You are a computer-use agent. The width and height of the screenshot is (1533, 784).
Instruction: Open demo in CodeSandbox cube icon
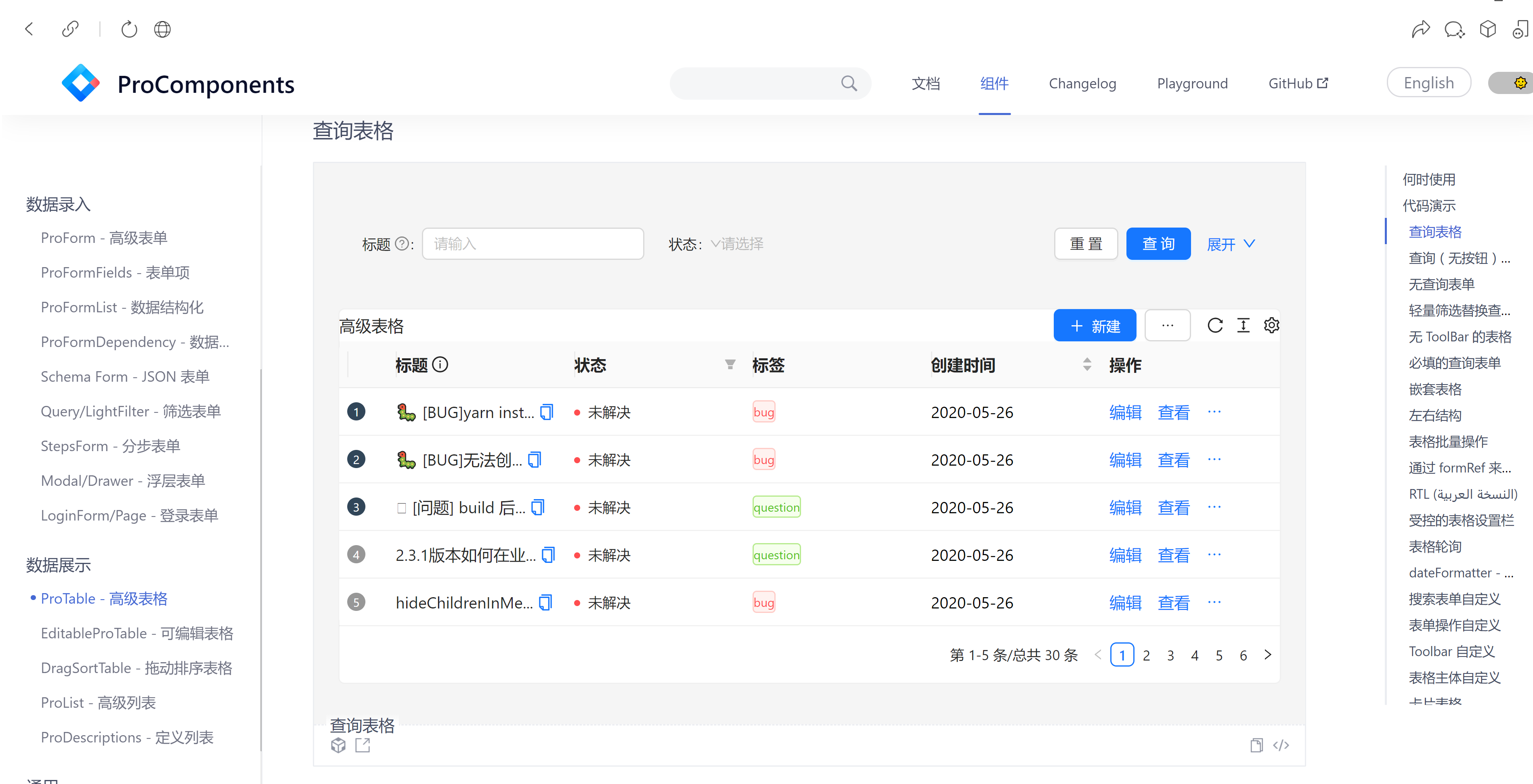(x=338, y=745)
